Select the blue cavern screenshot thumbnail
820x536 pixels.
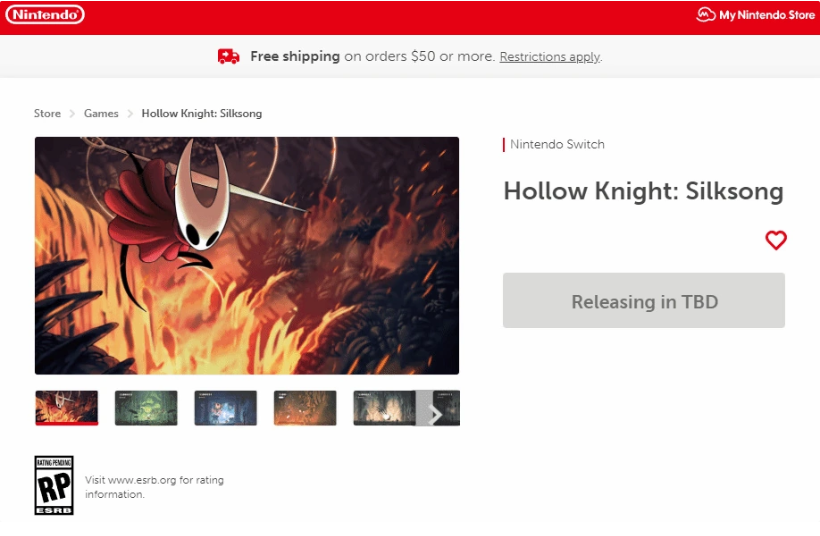pos(225,407)
